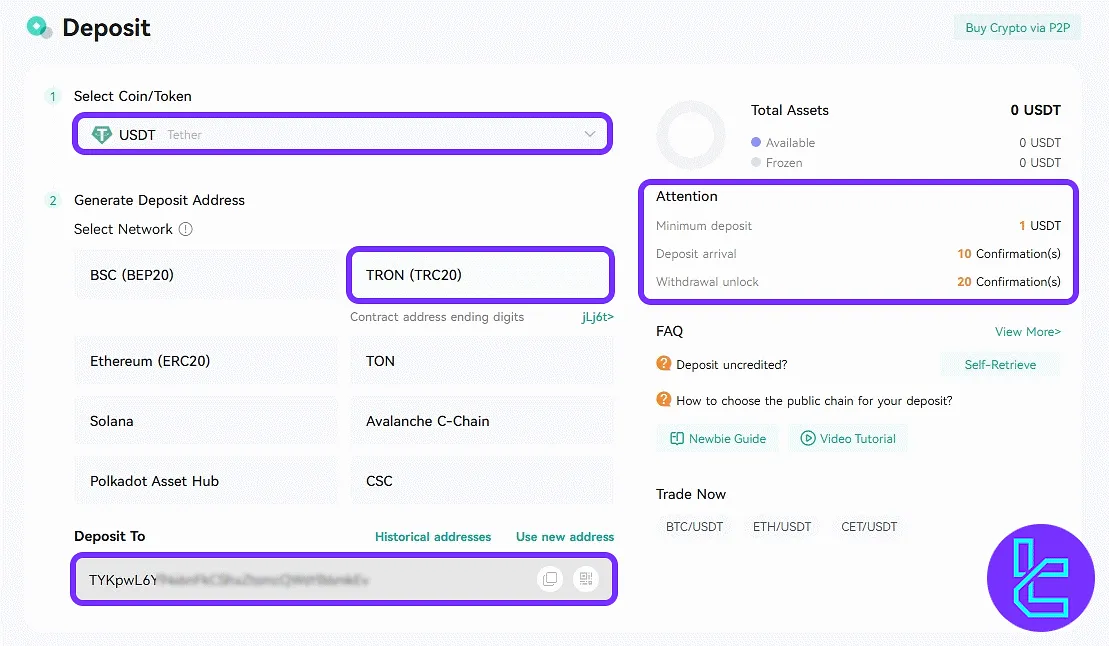
Task: Click the CoinEx logo icon beside Deposit
Action: (39, 28)
